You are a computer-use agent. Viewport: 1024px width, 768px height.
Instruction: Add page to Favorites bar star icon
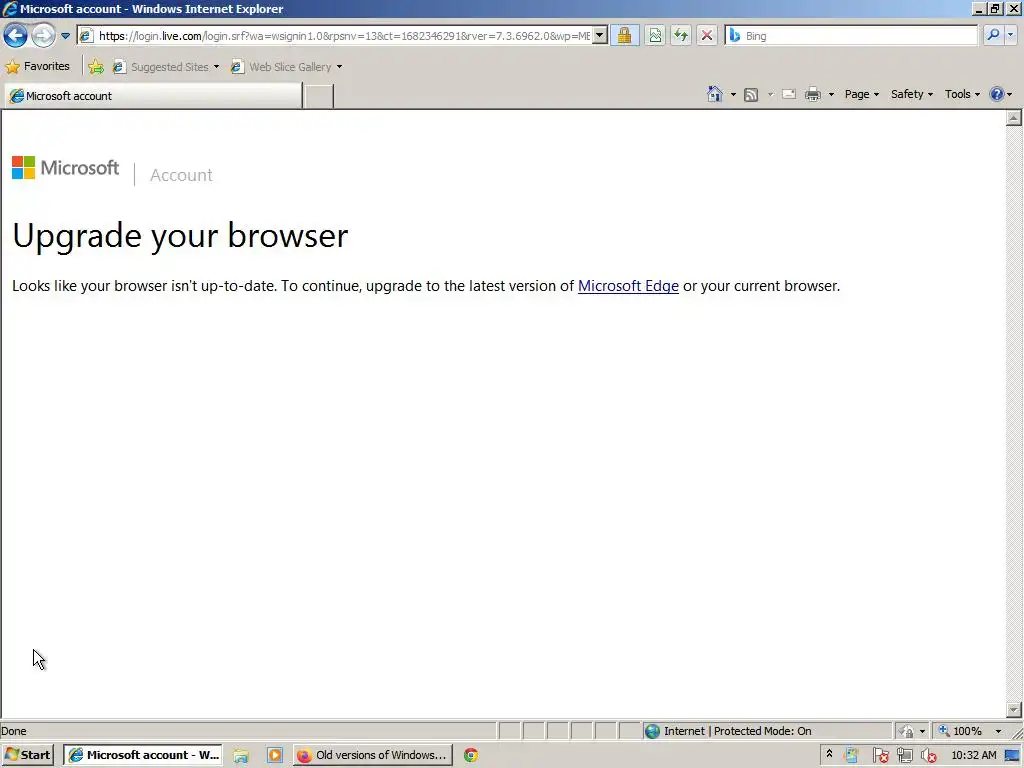[96, 67]
